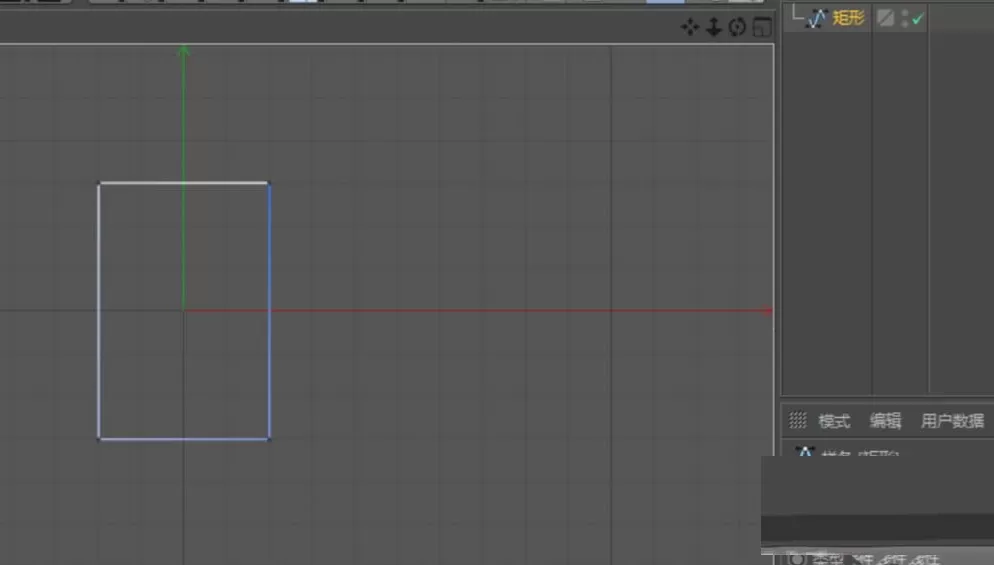
Task: Open the 模式 menu
Action: pos(834,420)
